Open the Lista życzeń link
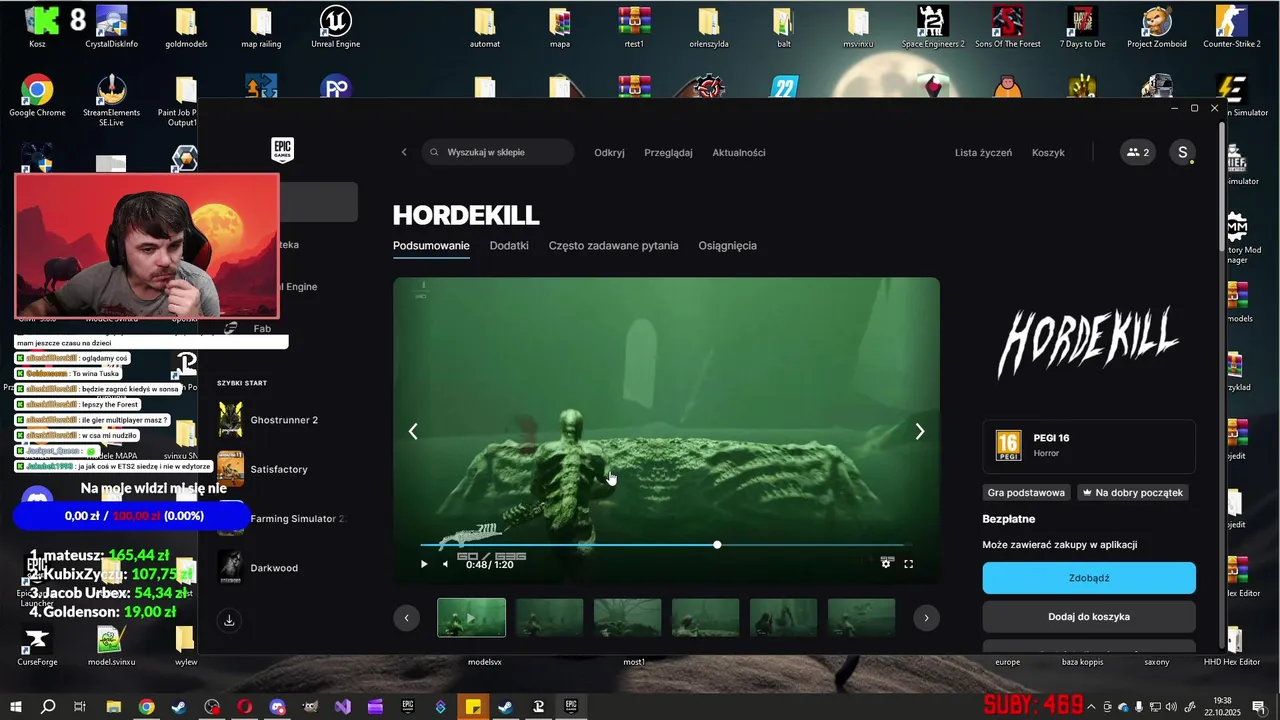The width and height of the screenshot is (1280, 720). click(983, 152)
